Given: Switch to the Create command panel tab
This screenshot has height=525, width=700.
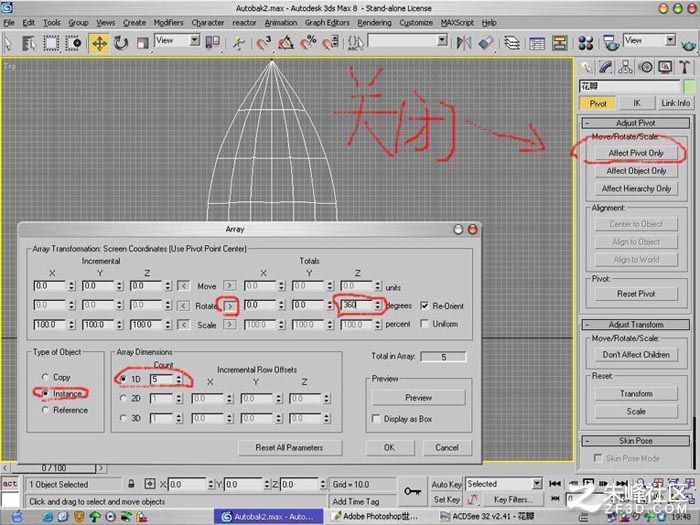Looking at the screenshot, I should (x=586, y=67).
